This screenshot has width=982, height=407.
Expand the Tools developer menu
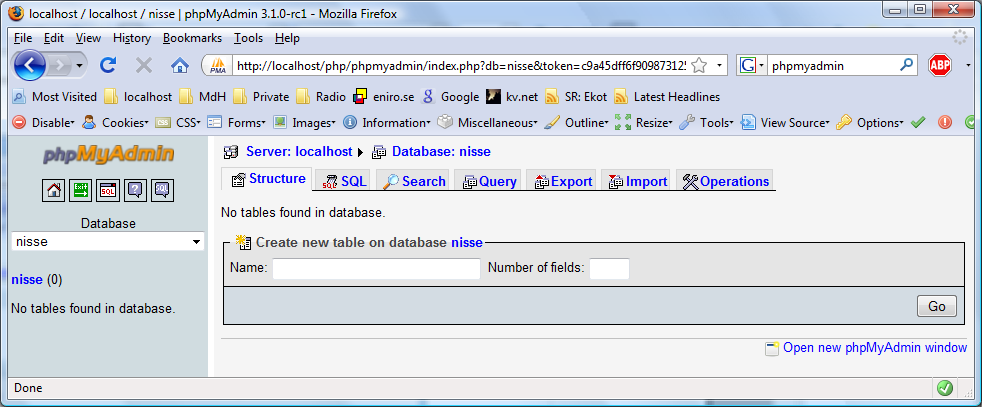click(x=706, y=123)
